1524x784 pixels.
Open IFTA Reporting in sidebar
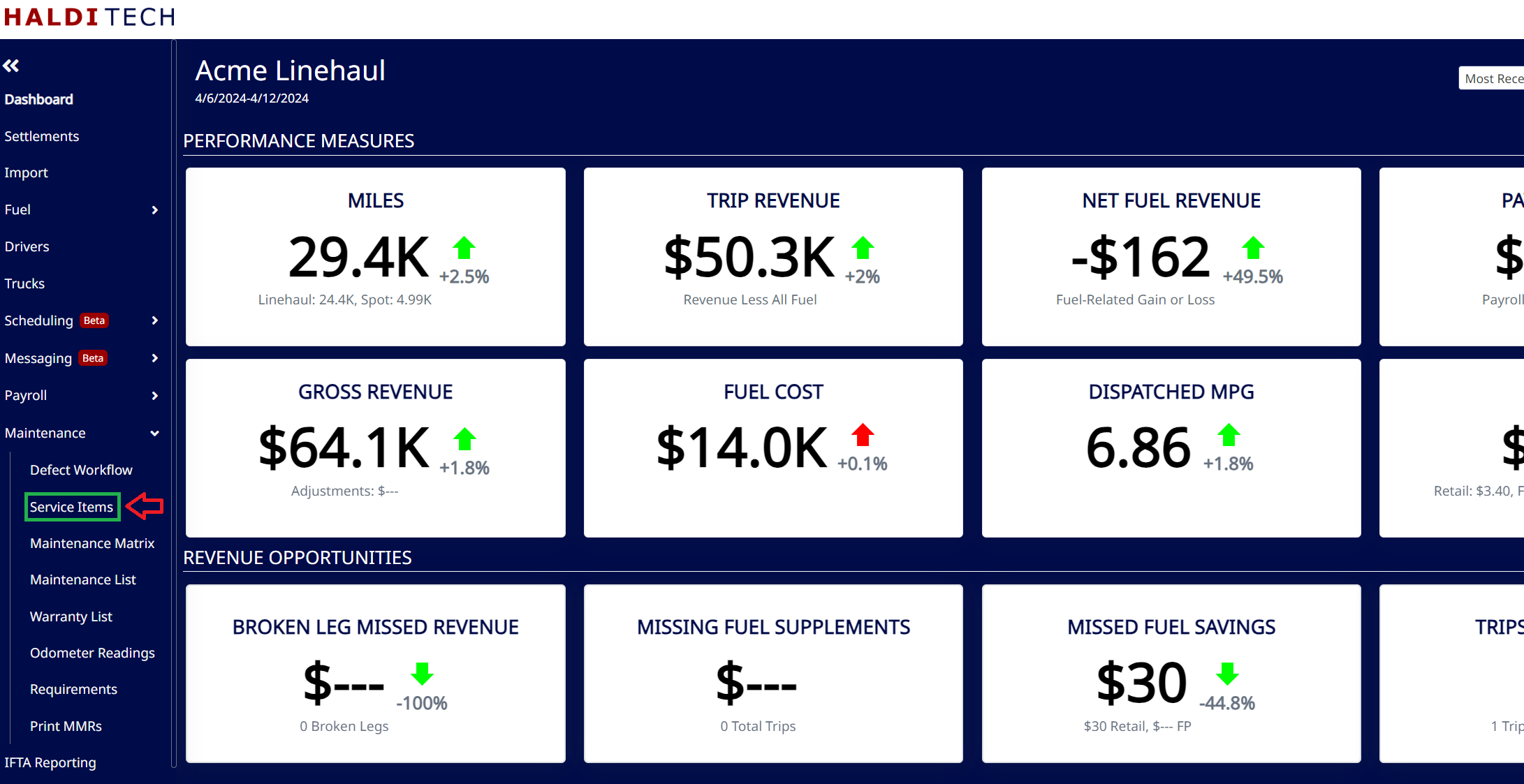pos(50,762)
